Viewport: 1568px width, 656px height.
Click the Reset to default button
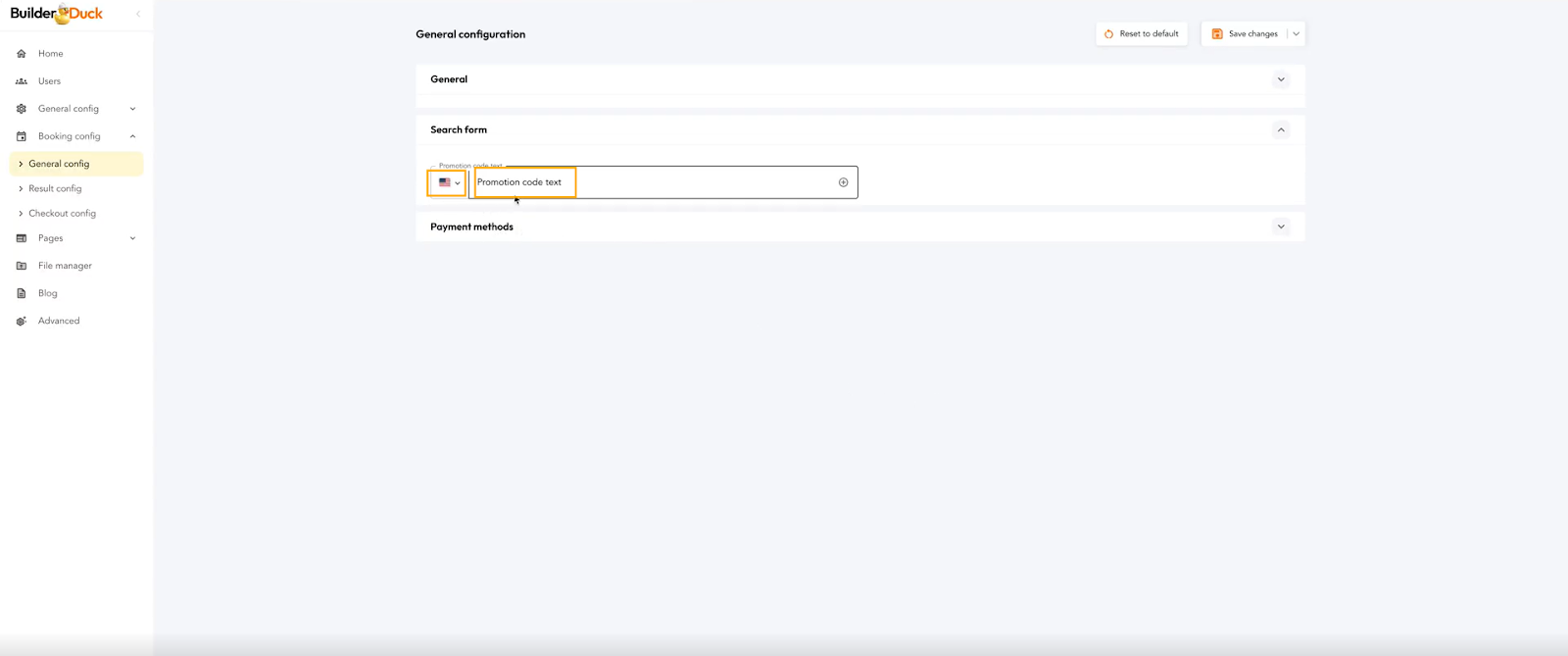(x=1142, y=34)
